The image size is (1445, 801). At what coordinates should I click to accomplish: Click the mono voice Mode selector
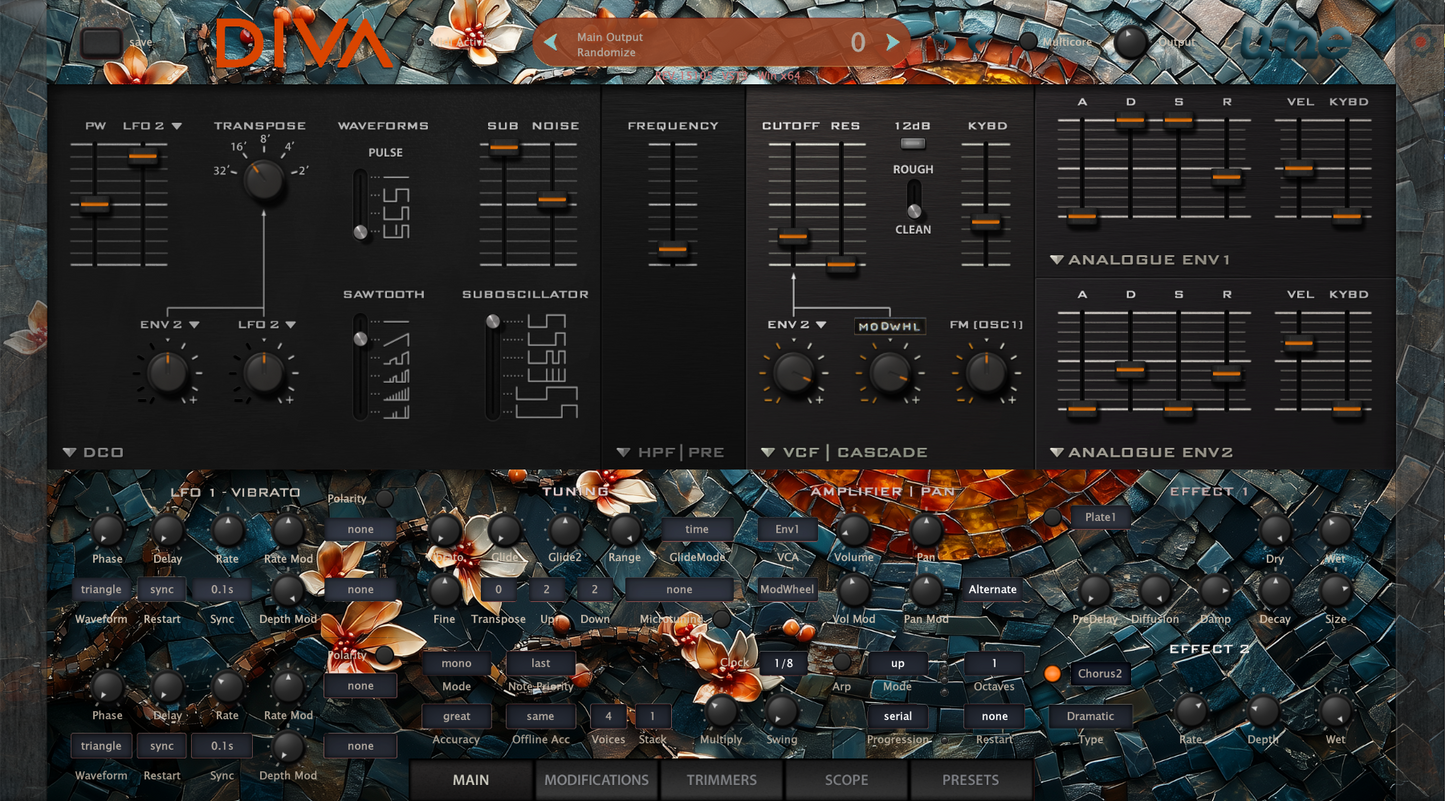point(456,663)
